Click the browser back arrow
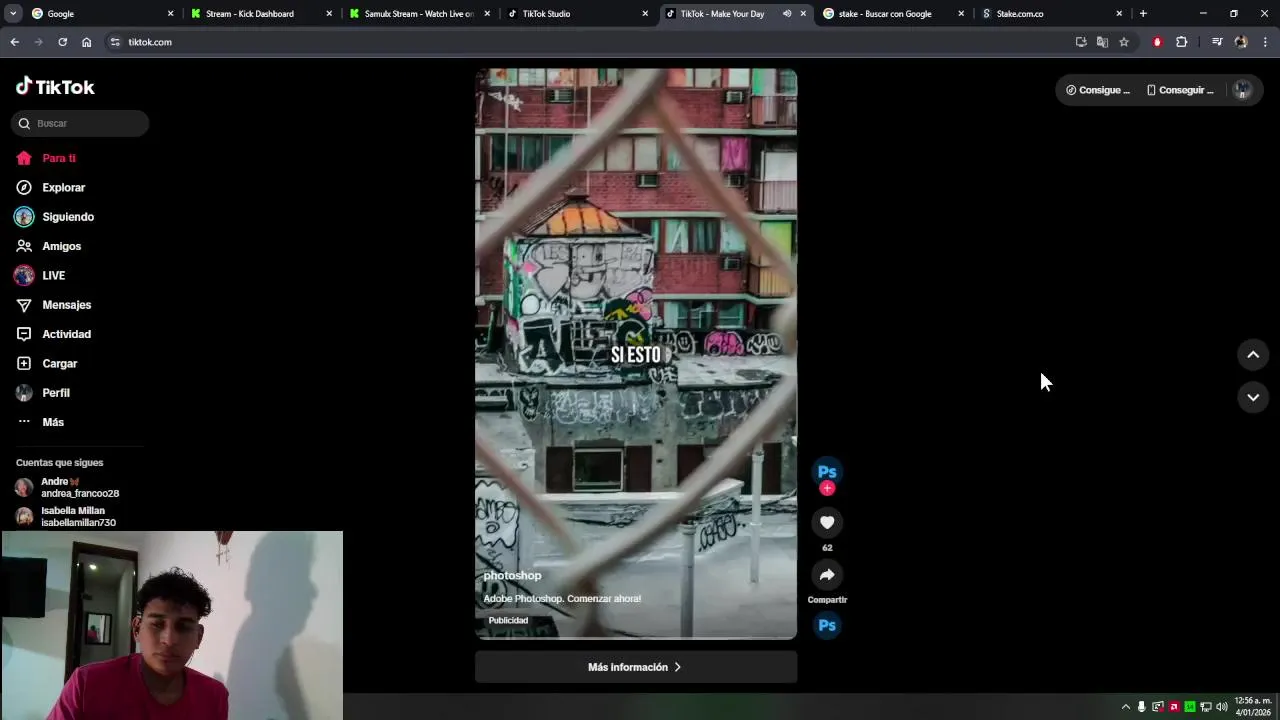The height and width of the screenshot is (720, 1280). coord(14,42)
